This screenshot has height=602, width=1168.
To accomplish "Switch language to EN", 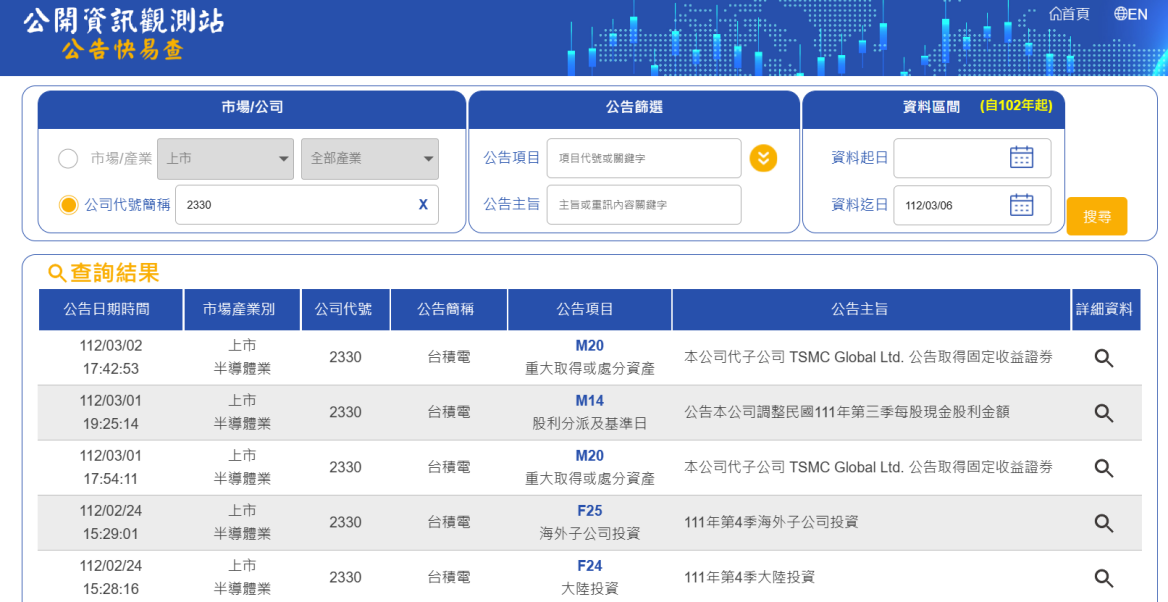I will click(1131, 14).
